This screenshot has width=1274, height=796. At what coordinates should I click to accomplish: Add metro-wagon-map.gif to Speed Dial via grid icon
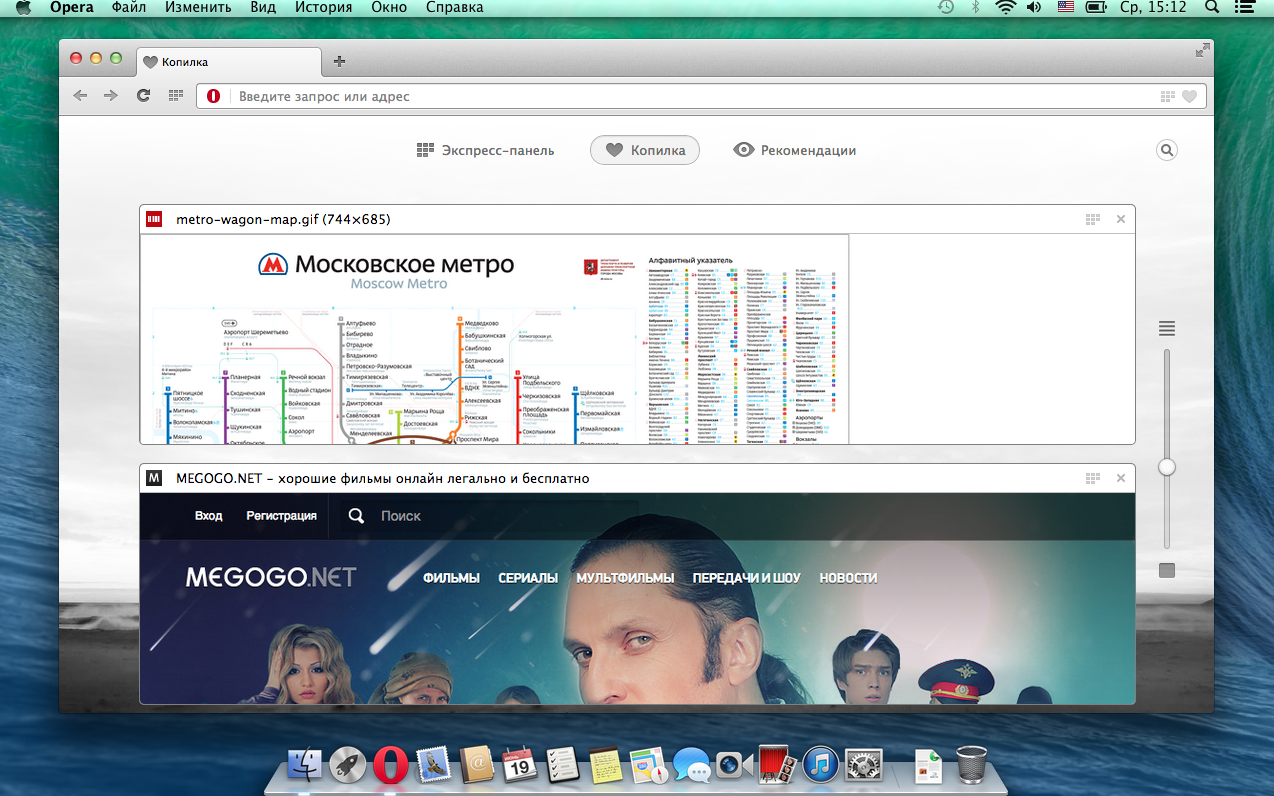coord(1092,219)
